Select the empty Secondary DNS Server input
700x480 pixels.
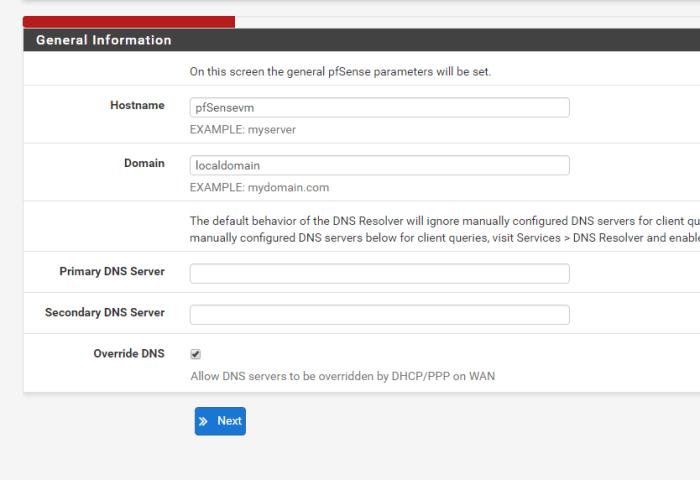(379, 314)
